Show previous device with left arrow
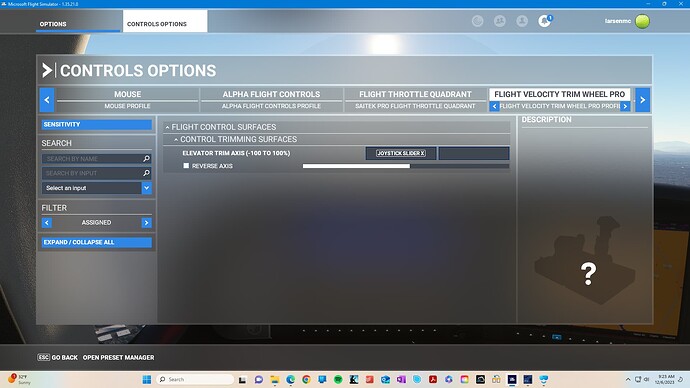Screen dimensions: 690x388 click(47, 100)
